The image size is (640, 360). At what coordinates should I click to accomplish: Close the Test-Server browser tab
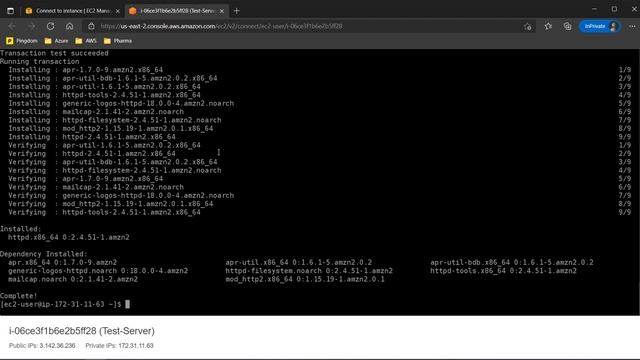point(222,11)
